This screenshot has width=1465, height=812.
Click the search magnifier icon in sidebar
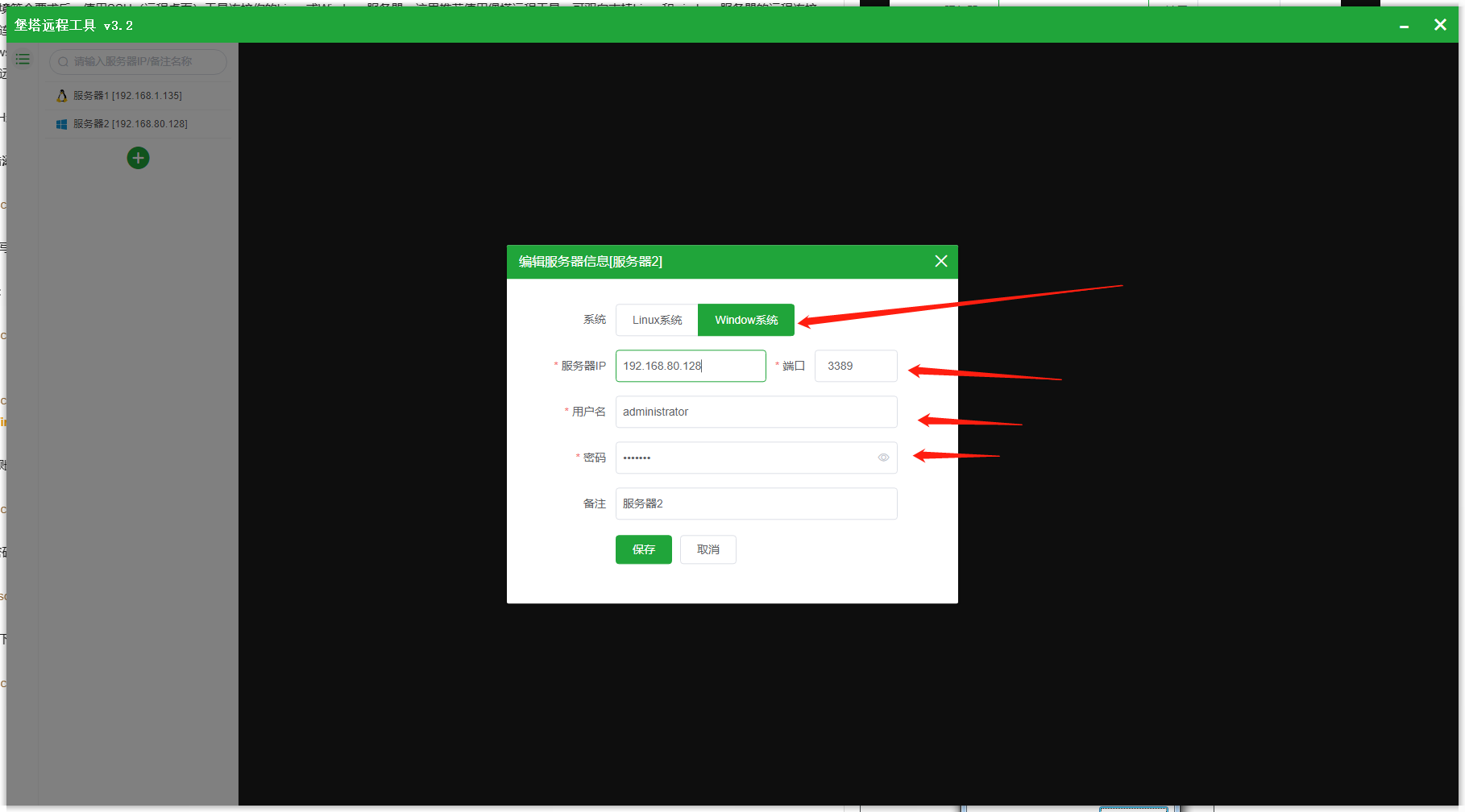click(x=63, y=62)
